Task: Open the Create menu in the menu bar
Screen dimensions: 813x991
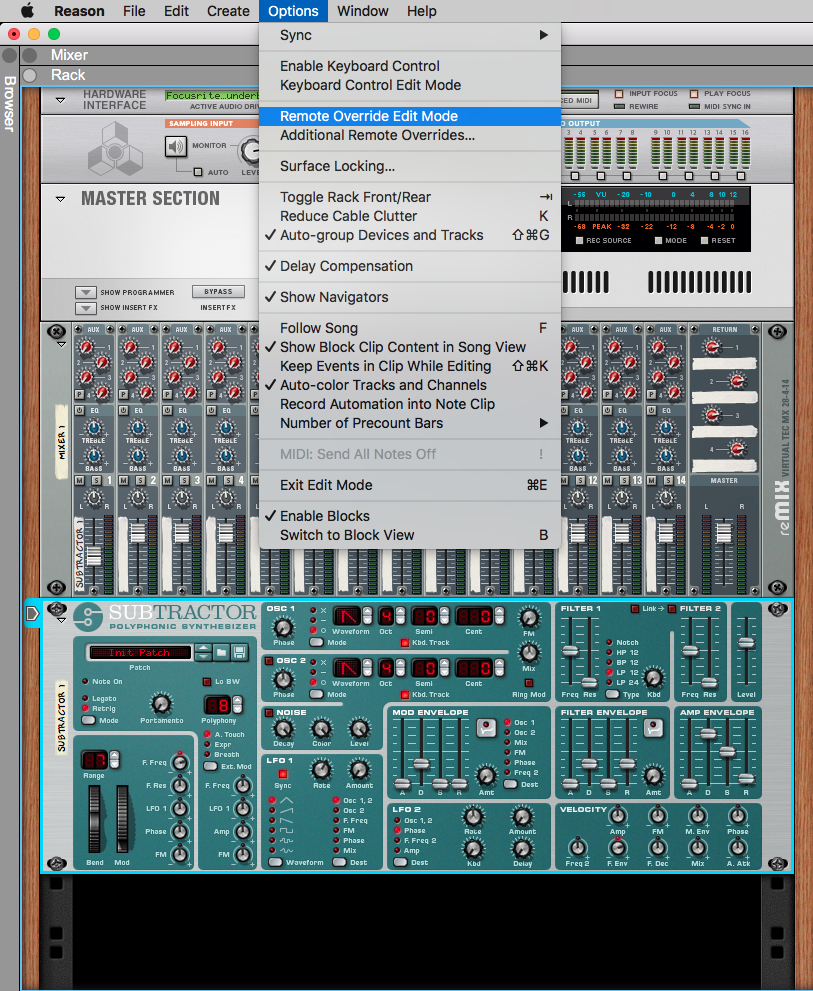Action: [228, 11]
